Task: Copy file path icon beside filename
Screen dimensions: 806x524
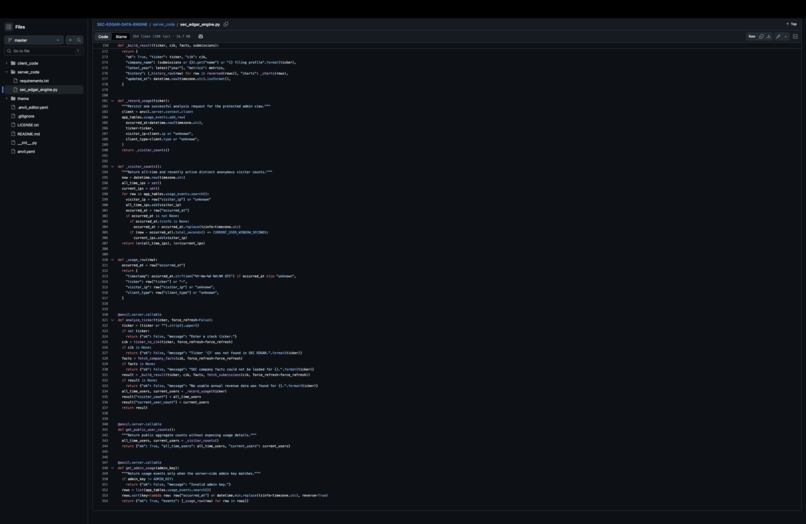Action: (x=226, y=24)
